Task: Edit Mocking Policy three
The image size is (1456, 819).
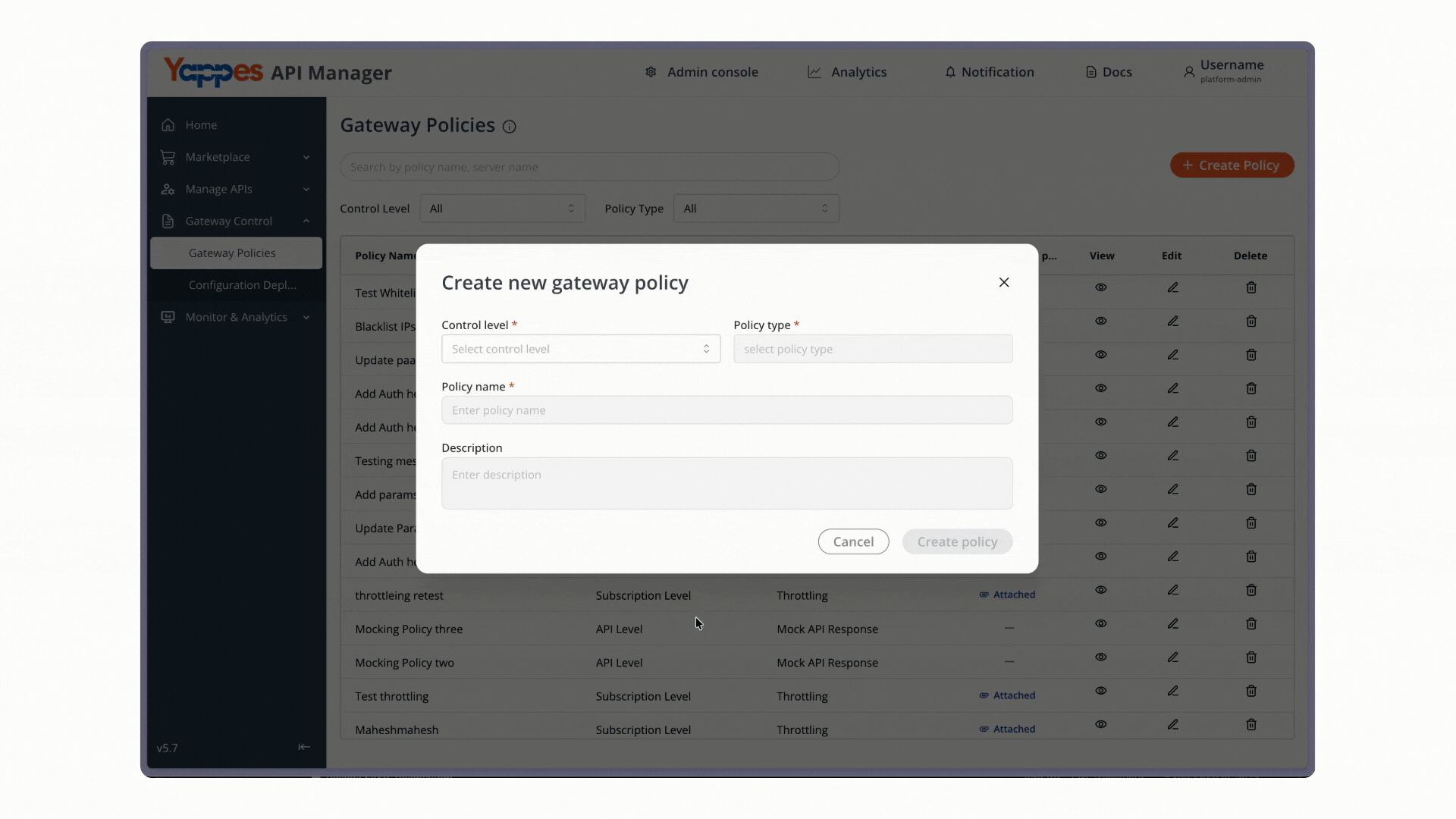Action: 1172,623
